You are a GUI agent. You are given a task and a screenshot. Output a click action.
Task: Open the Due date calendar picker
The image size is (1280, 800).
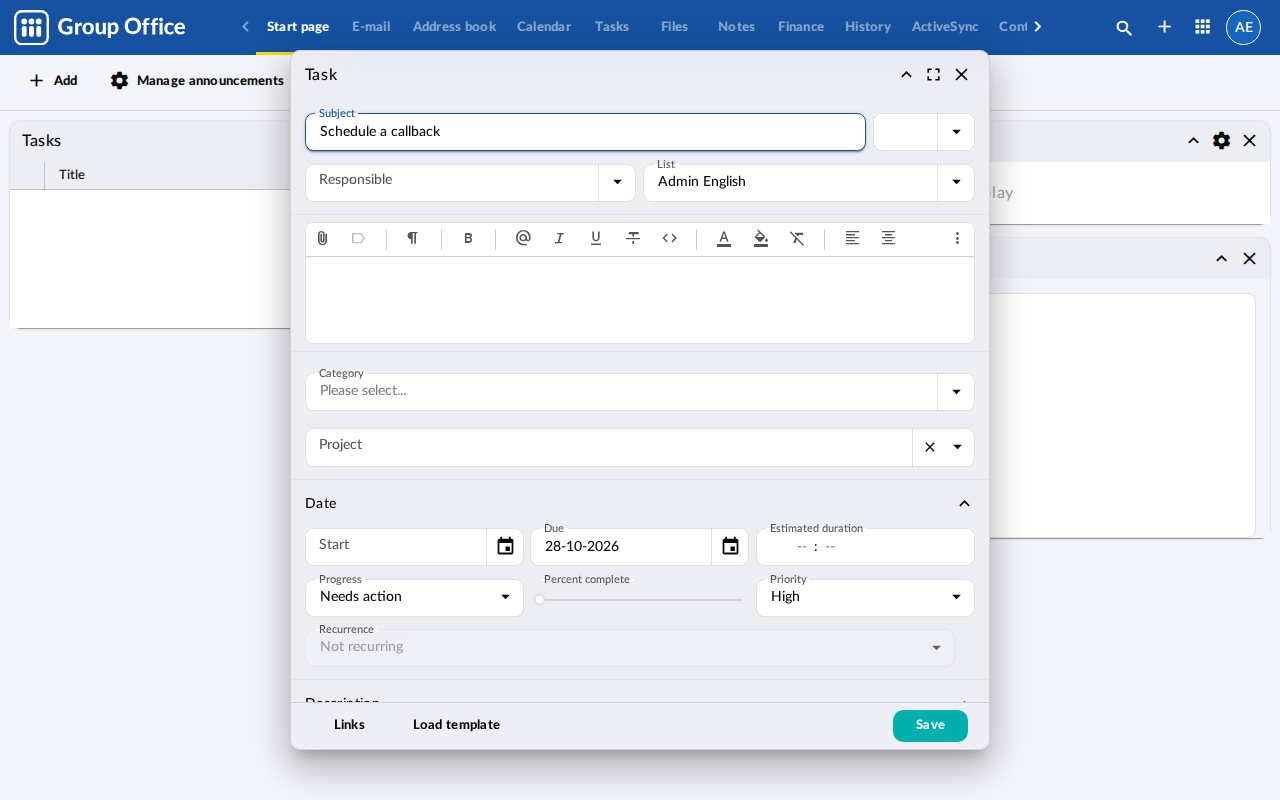tap(730, 546)
